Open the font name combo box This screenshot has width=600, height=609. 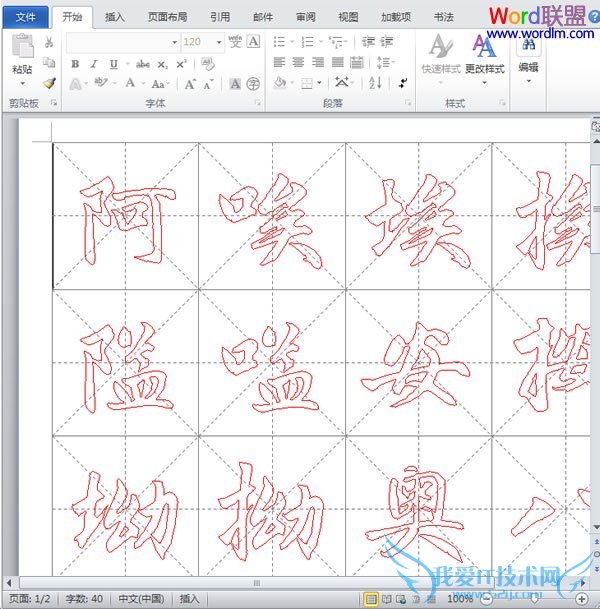coord(122,42)
